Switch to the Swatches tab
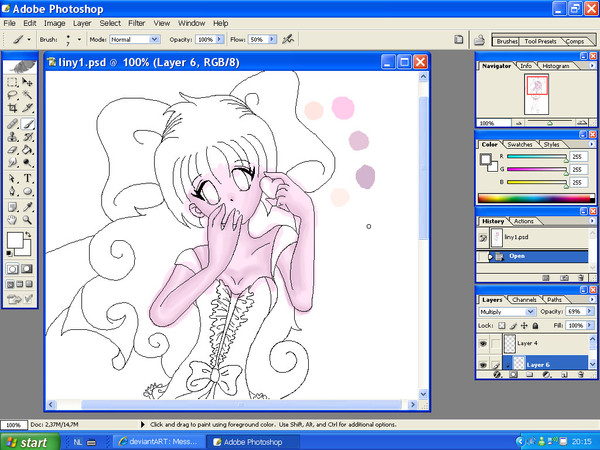600x450 pixels. (x=520, y=145)
